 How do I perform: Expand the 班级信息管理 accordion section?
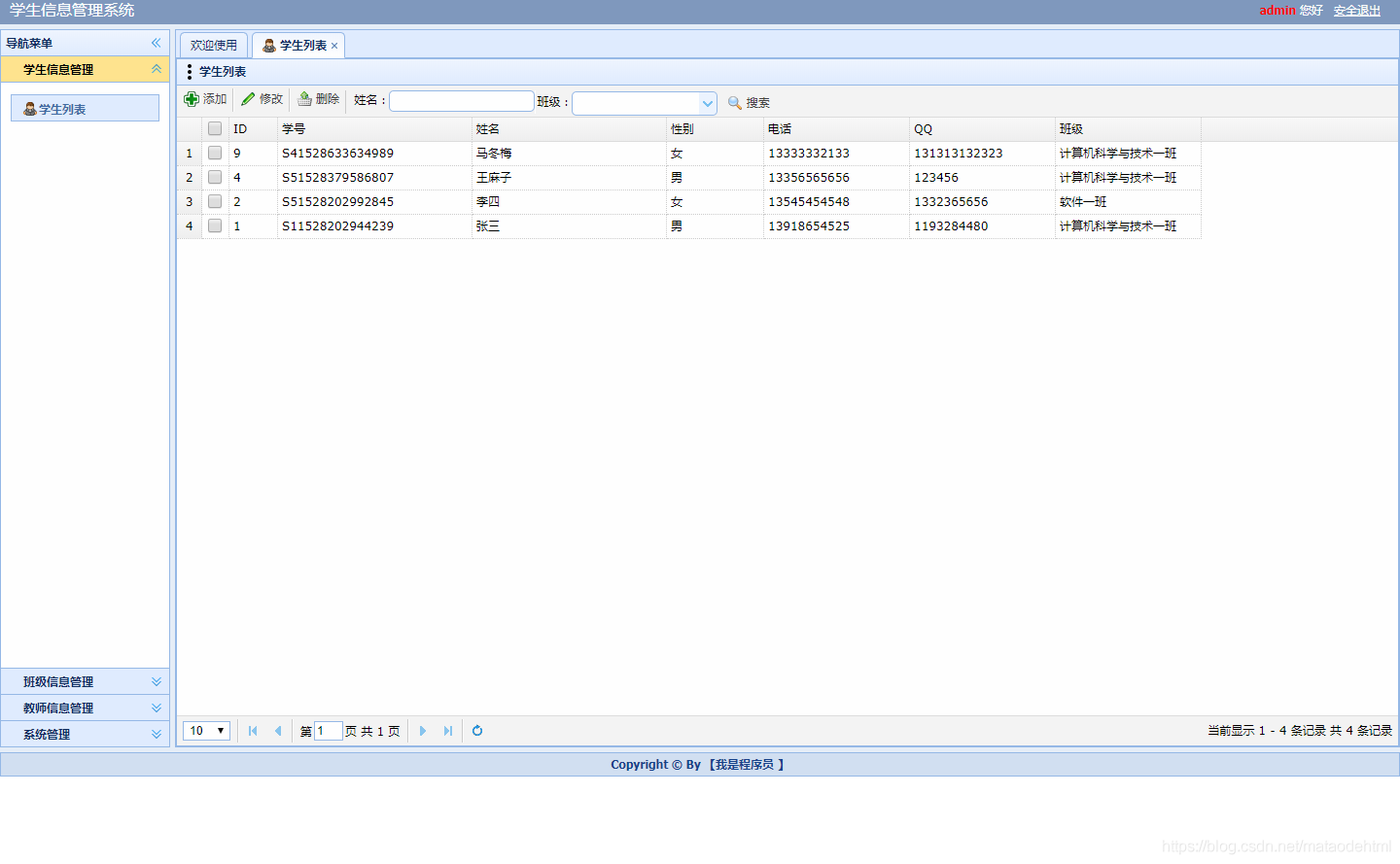click(x=156, y=681)
